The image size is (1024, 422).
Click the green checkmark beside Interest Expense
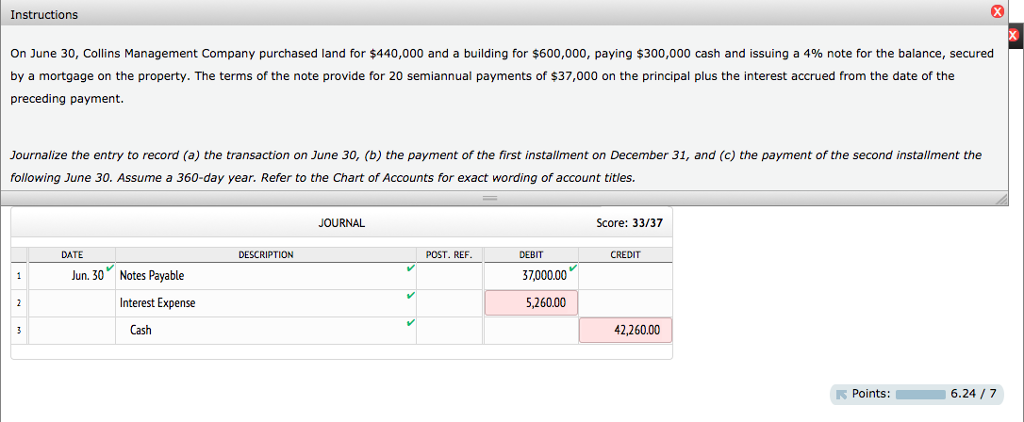(409, 297)
